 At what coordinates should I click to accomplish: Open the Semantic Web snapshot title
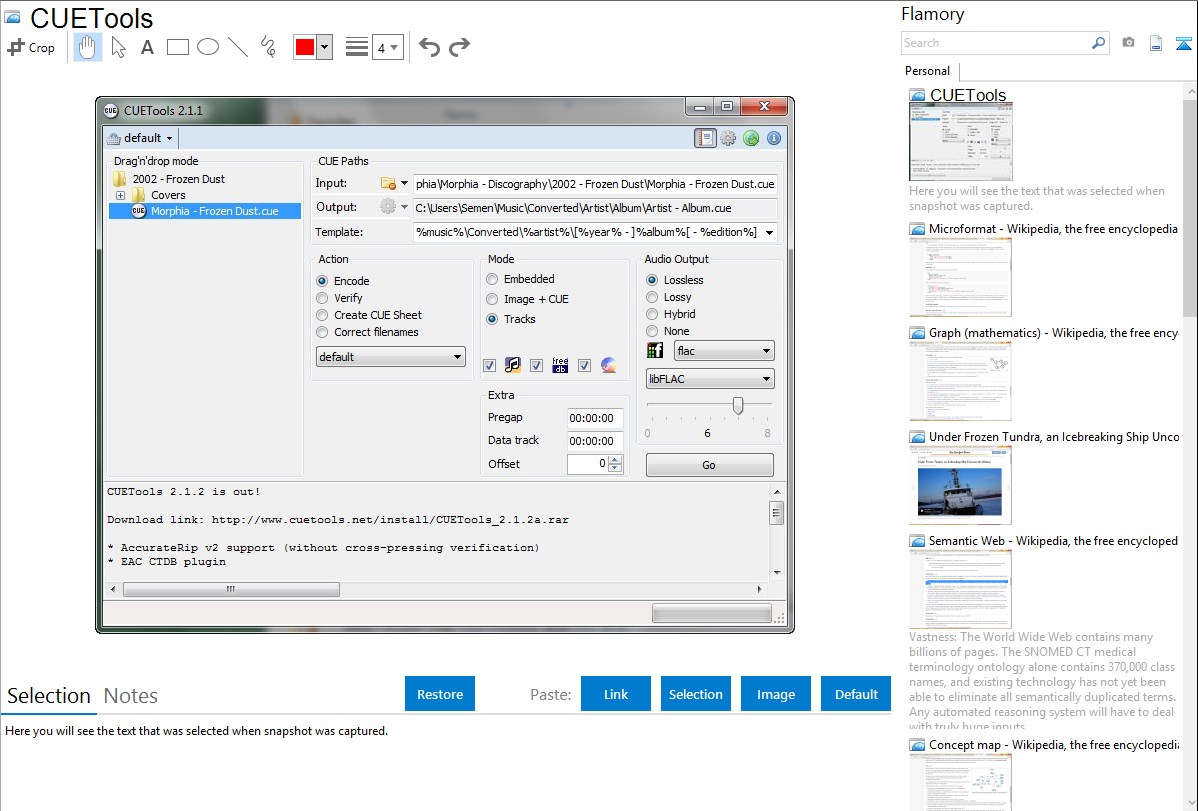point(1053,540)
